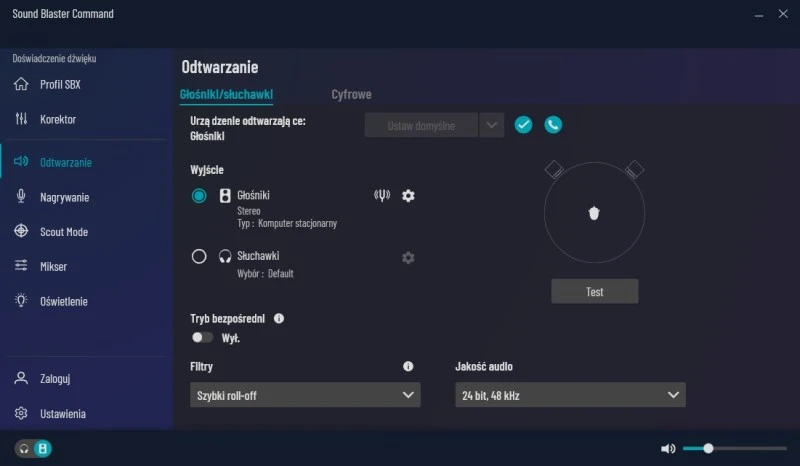Adjust the master volume slider
The height and width of the screenshot is (466, 800).
pos(708,449)
